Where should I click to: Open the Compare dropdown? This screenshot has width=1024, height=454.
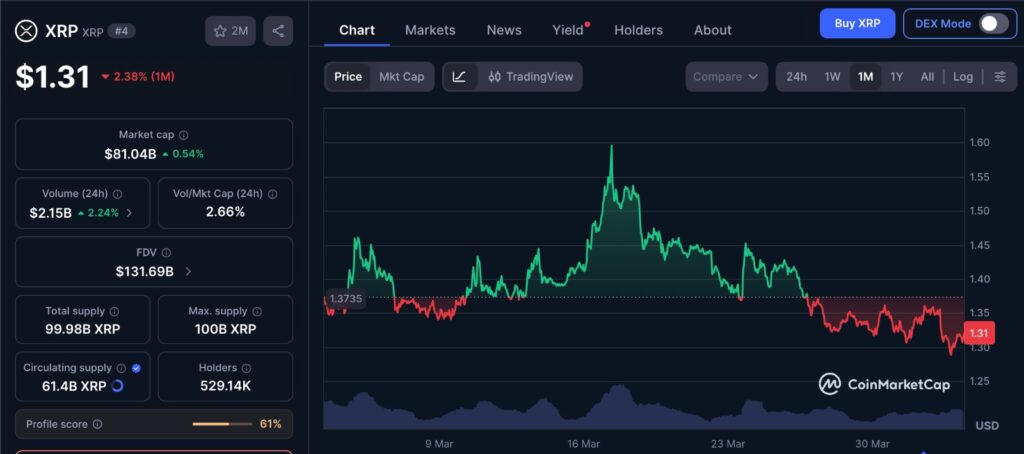pos(726,76)
